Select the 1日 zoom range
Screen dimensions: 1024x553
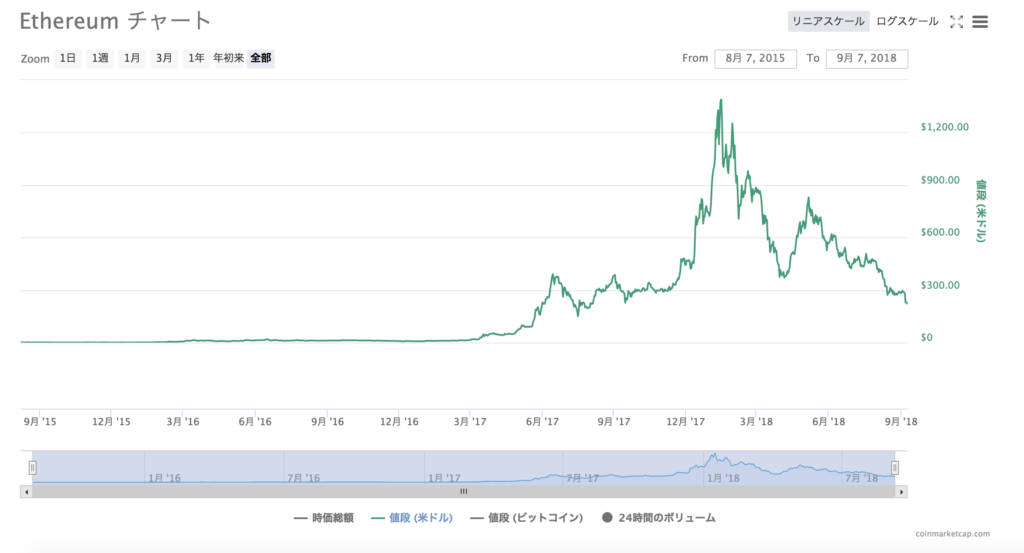tap(67, 58)
